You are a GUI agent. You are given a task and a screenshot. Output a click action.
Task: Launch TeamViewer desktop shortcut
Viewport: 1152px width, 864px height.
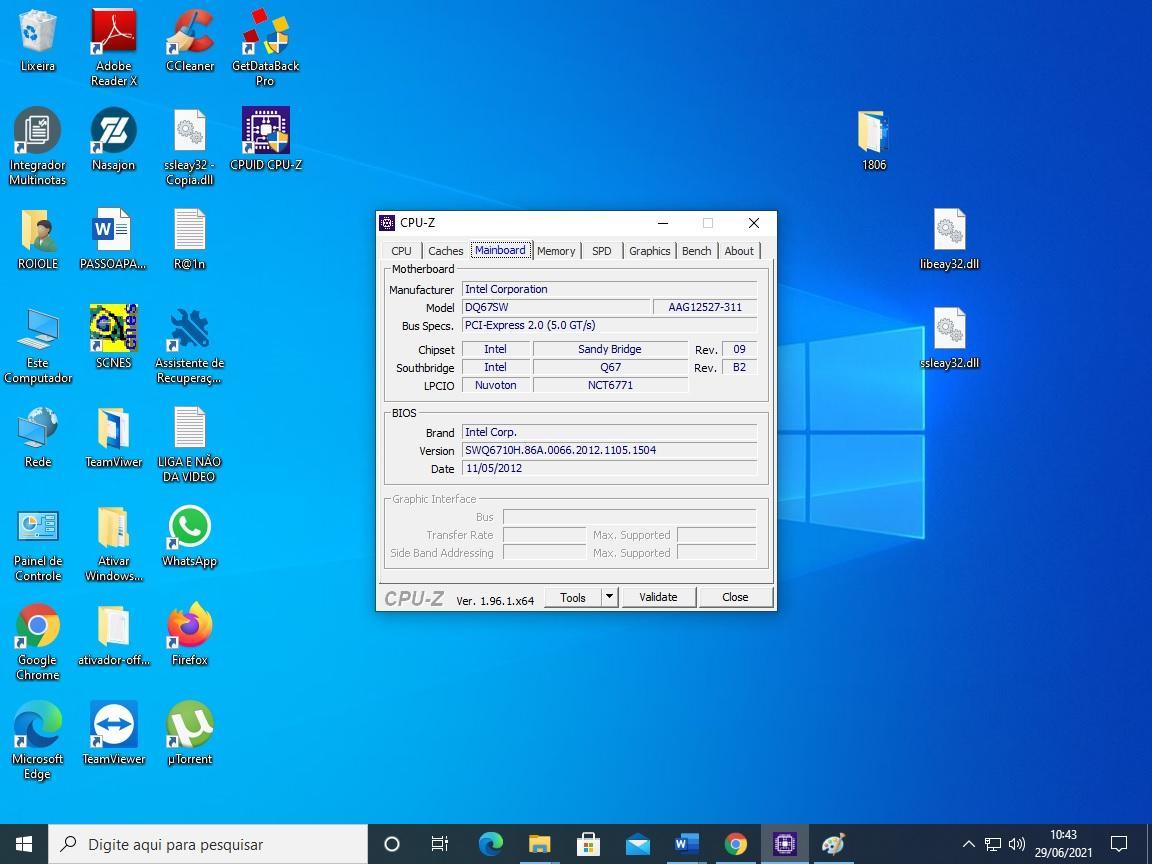tap(114, 733)
